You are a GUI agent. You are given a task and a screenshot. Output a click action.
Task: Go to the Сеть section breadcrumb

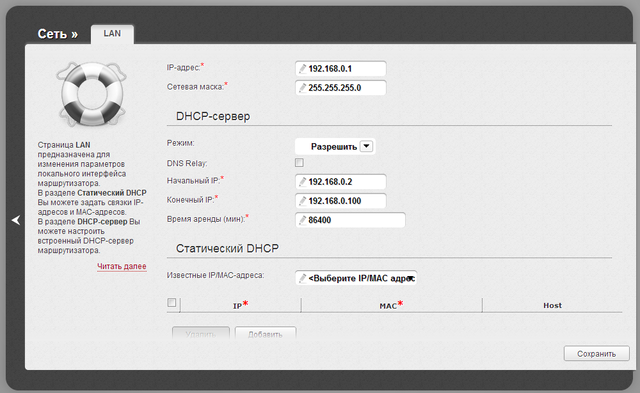coord(58,34)
